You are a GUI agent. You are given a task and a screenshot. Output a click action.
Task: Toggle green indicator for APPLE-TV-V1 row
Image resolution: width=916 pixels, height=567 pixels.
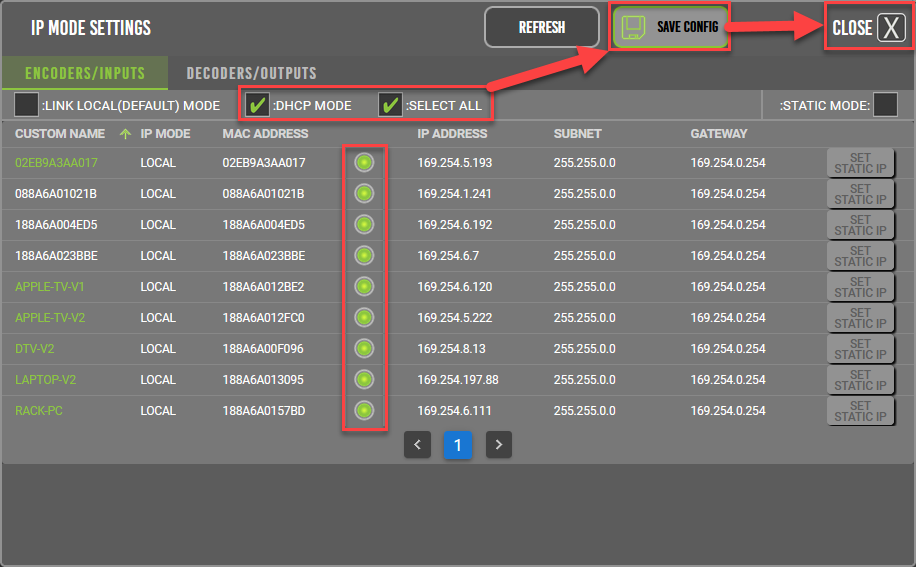pyautogui.click(x=364, y=287)
